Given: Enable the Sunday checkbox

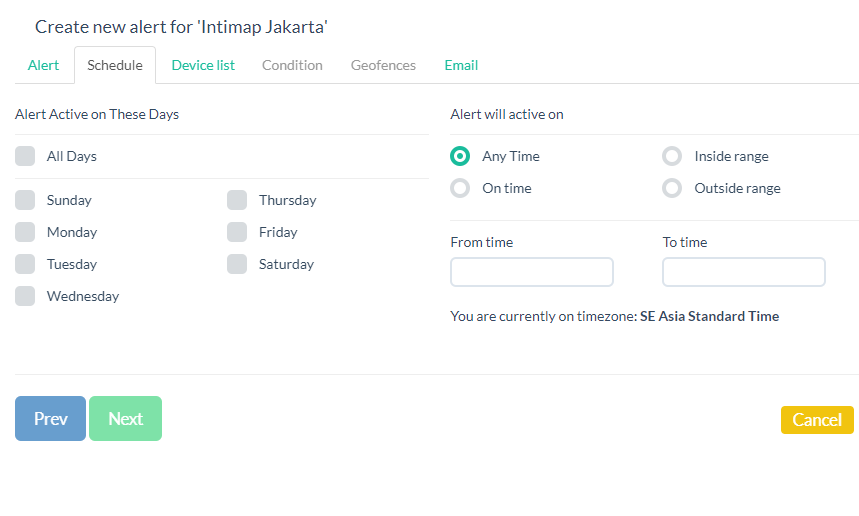Looking at the screenshot, I should click(25, 200).
